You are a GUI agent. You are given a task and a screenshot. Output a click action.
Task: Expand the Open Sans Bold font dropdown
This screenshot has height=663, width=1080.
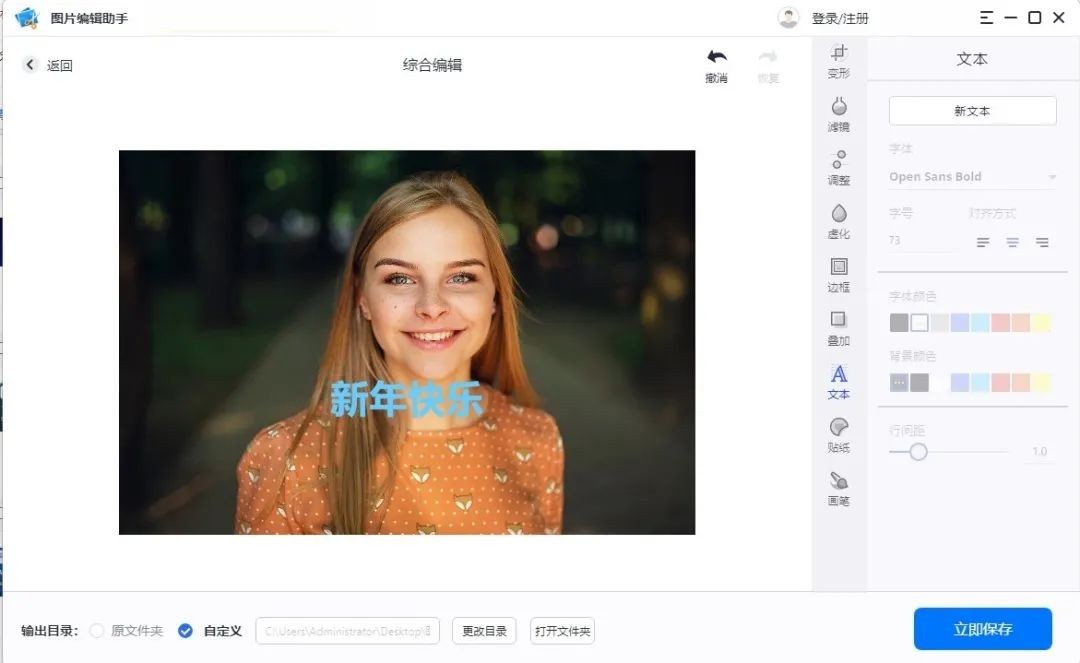[1051, 178]
